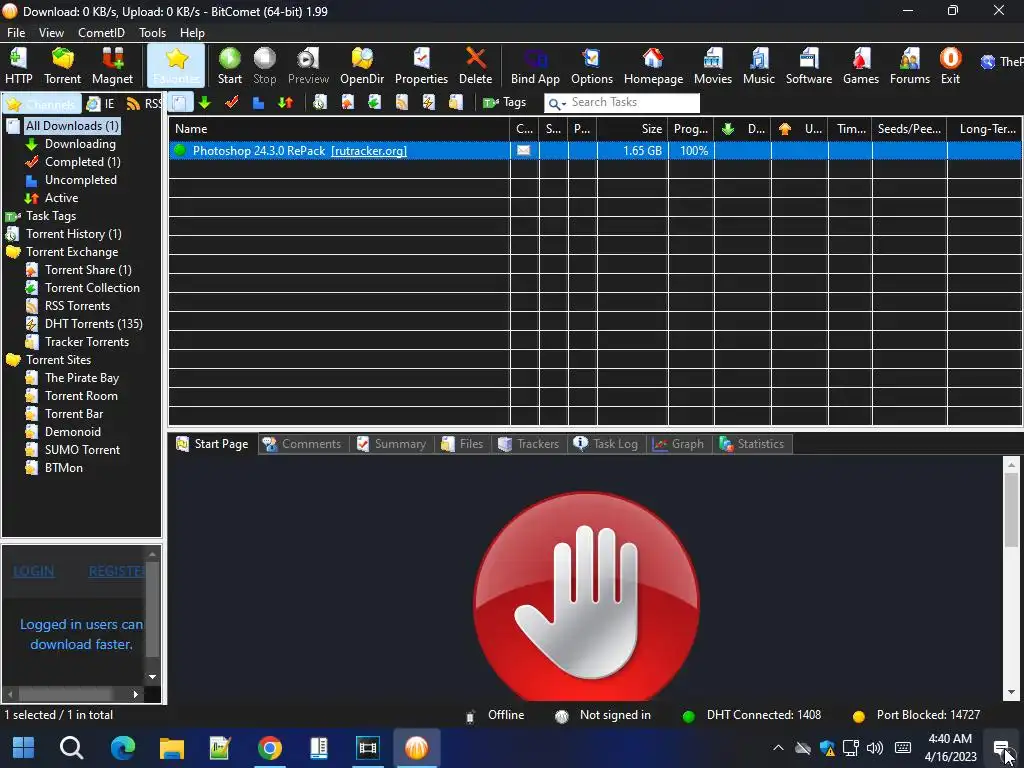Switch to the Summary tab
1024x768 pixels.
click(392, 444)
